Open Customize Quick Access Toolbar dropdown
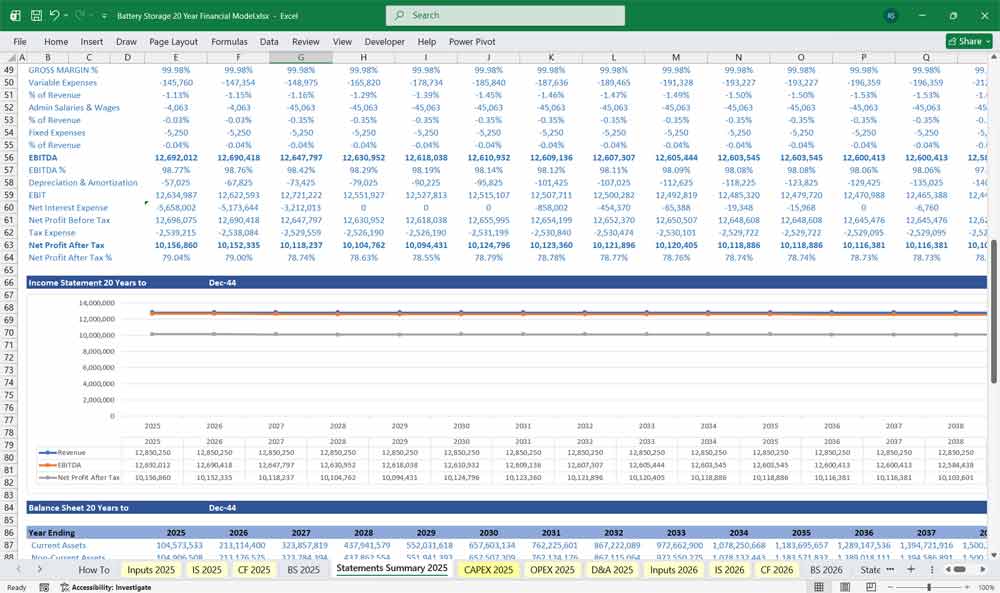 [104, 15]
